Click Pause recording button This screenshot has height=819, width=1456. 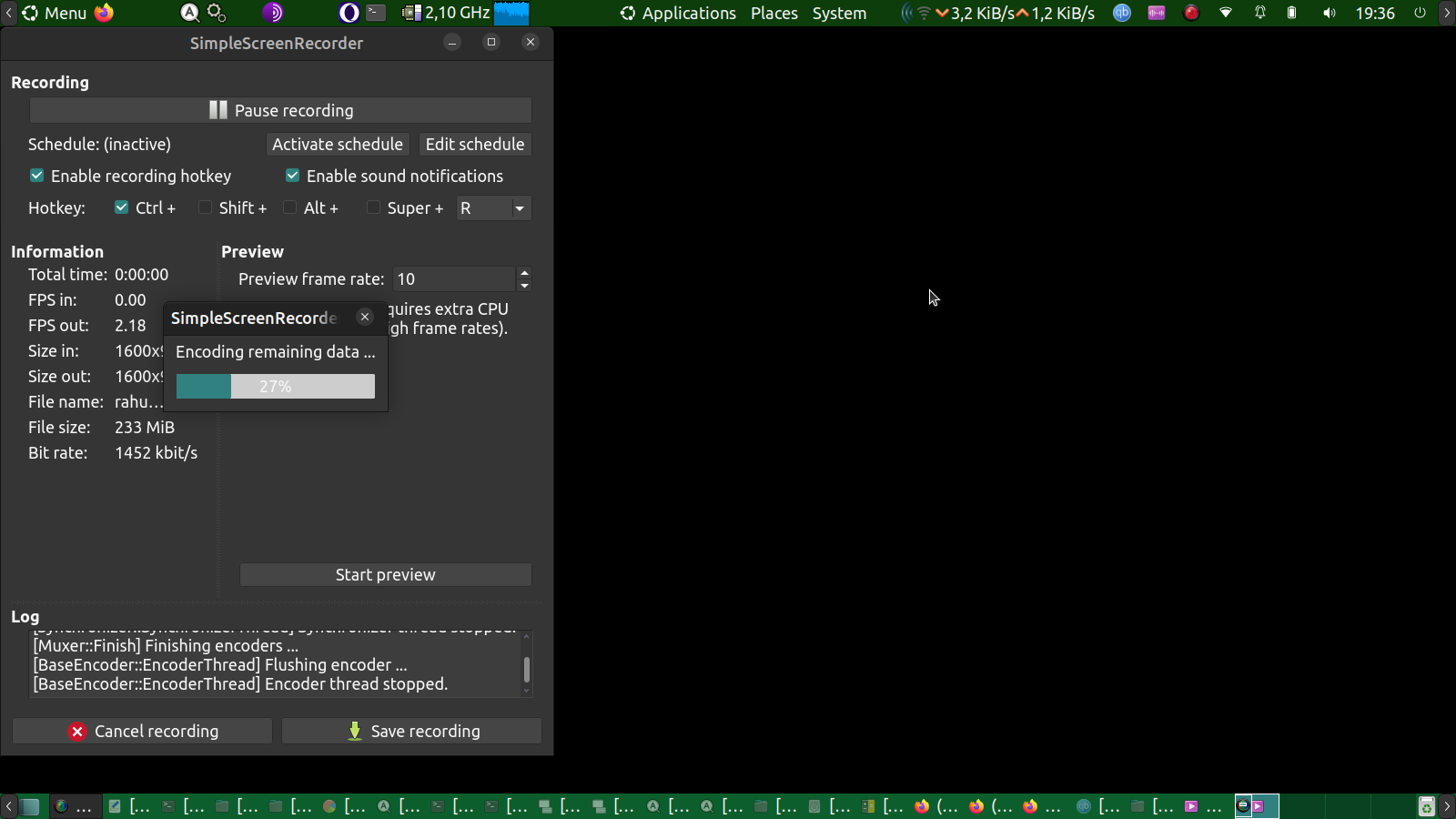click(280, 110)
